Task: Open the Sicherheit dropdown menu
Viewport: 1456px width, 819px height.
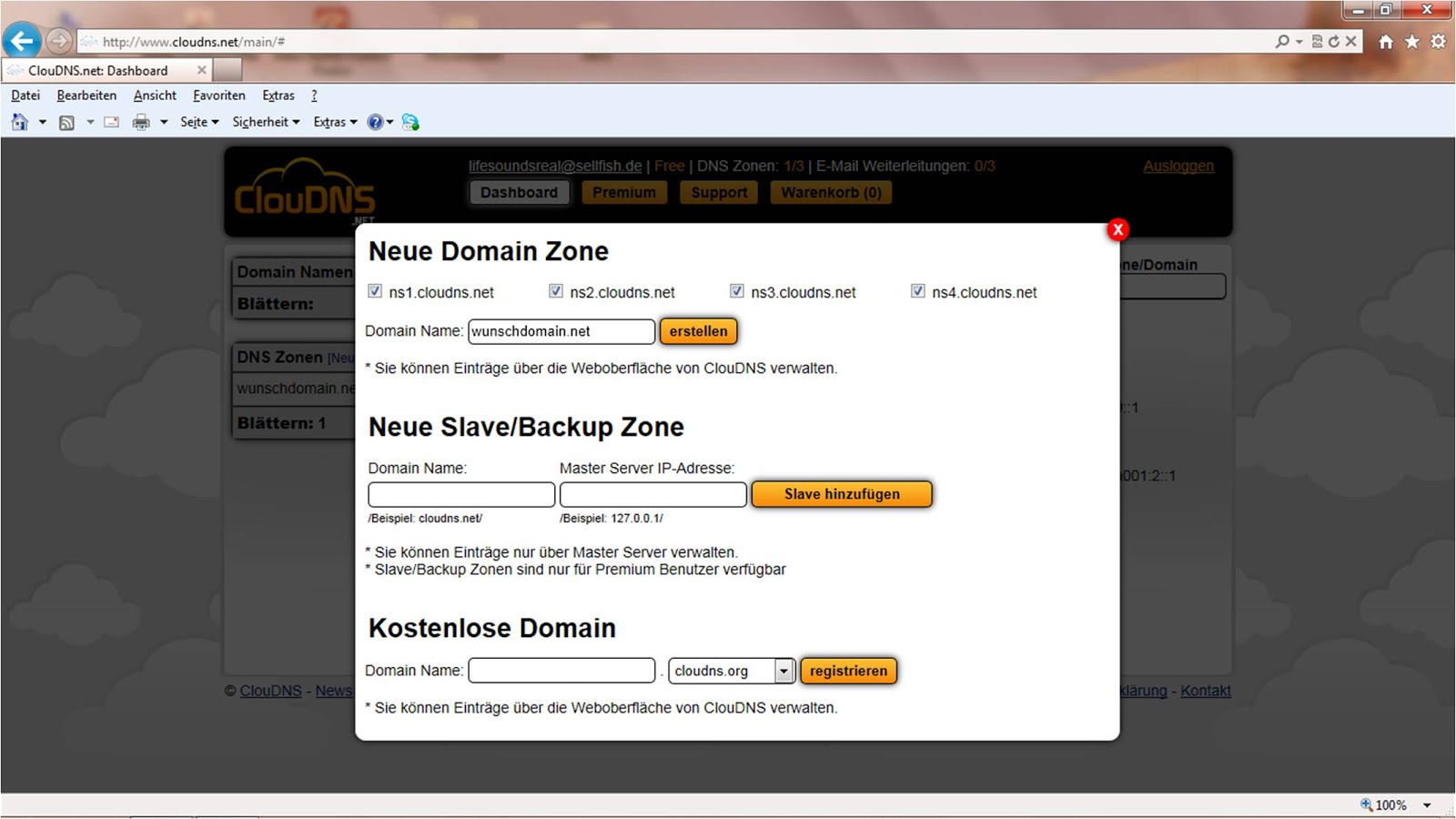Action: (x=266, y=122)
